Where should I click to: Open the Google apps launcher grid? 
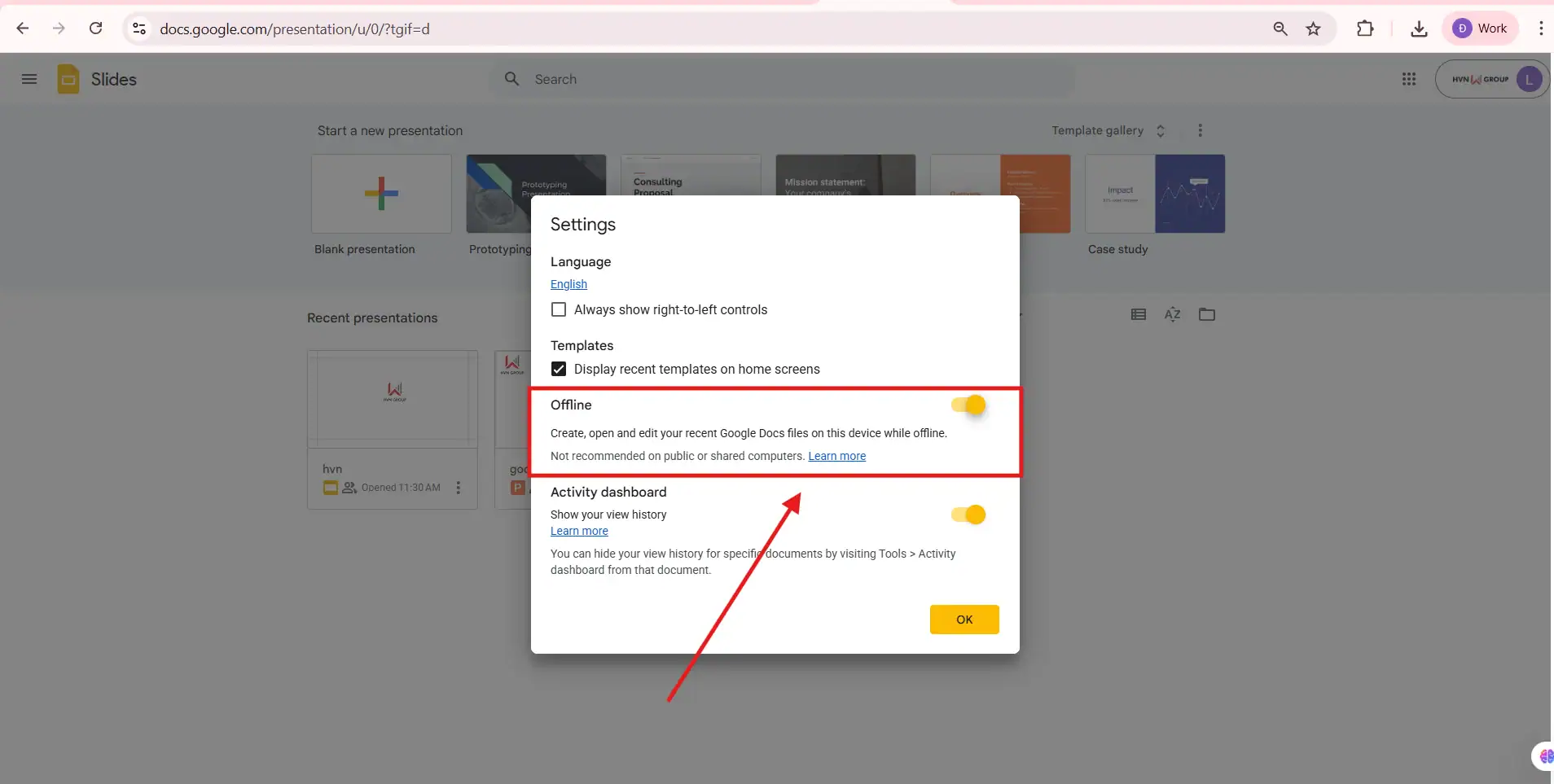click(x=1409, y=79)
